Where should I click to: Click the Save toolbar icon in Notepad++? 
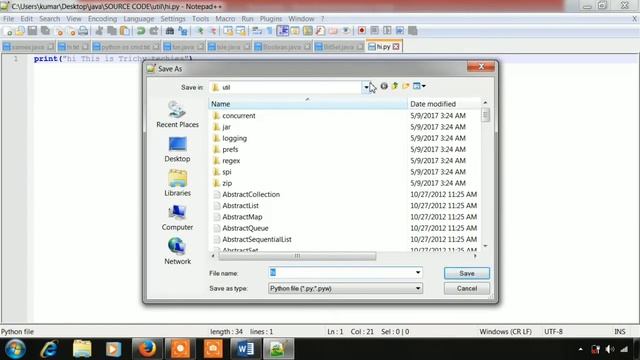[x=32, y=31]
